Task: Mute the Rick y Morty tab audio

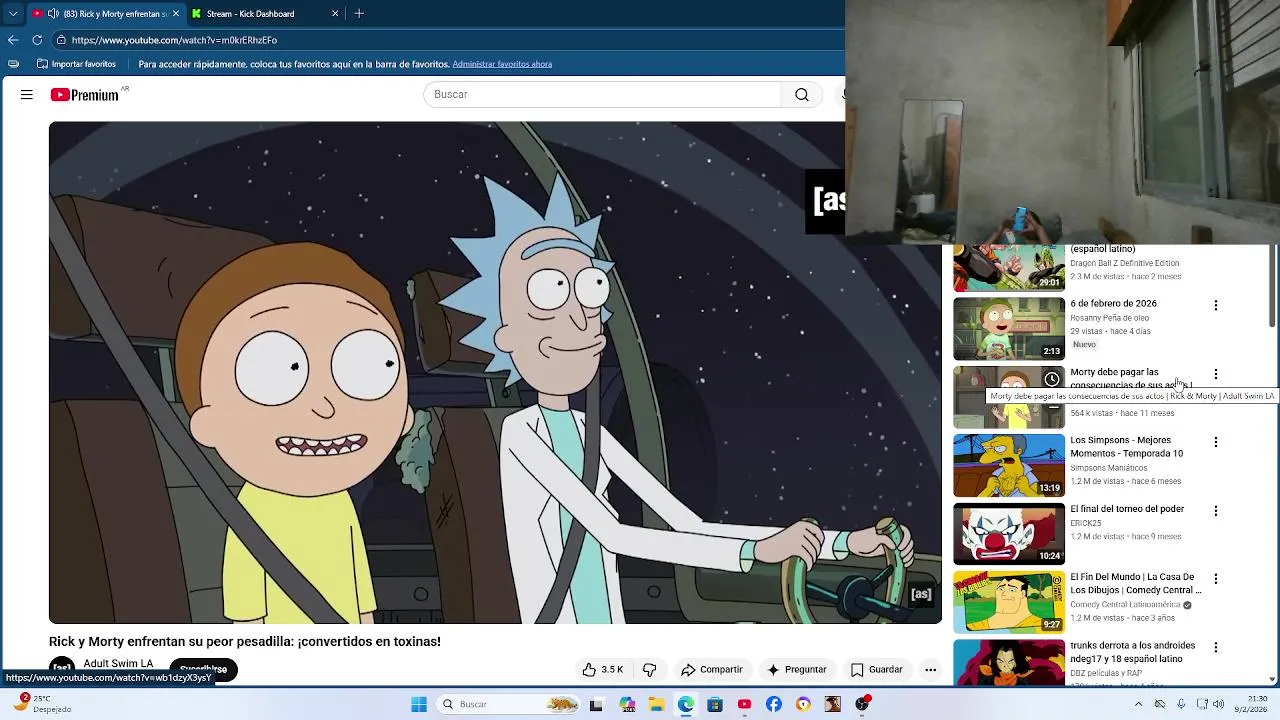Action: pyautogui.click(x=53, y=14)
